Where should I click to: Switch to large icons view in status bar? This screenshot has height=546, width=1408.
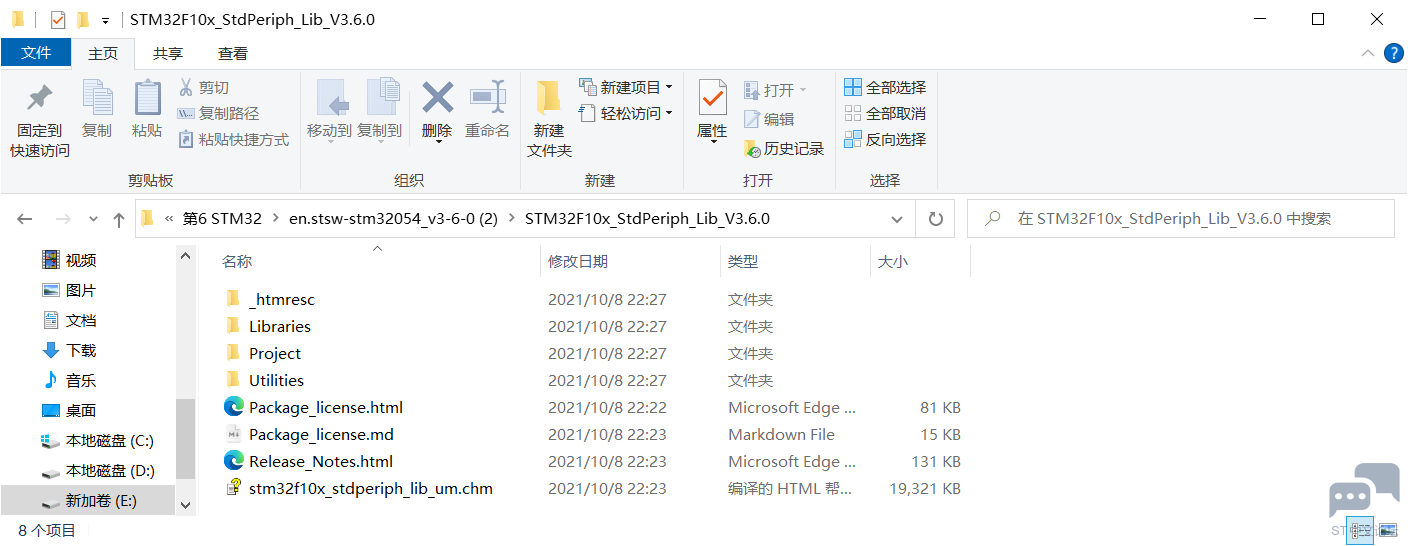(1389, 531)
